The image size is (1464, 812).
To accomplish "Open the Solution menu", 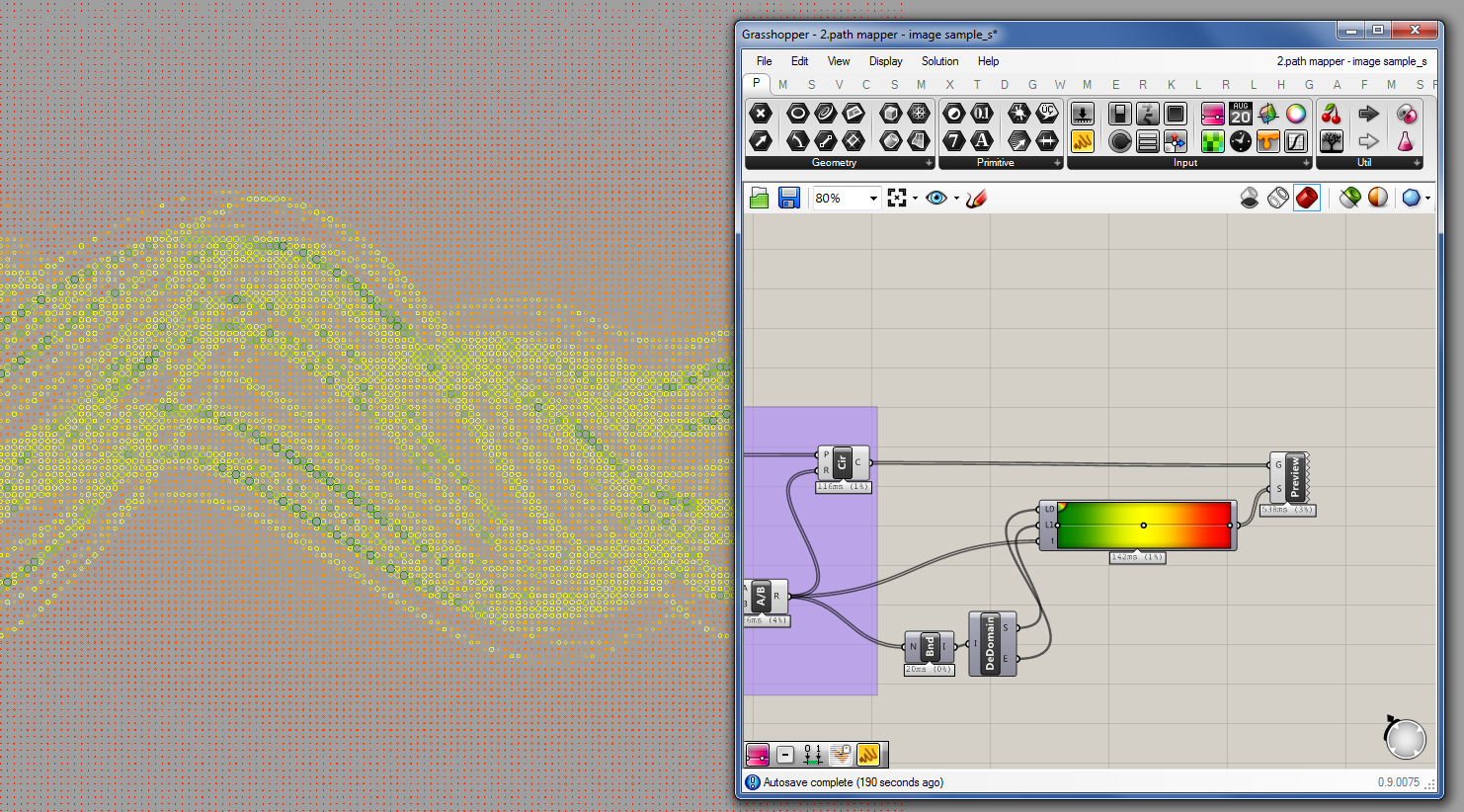I will pyautogui.click(x=939, y=61).
